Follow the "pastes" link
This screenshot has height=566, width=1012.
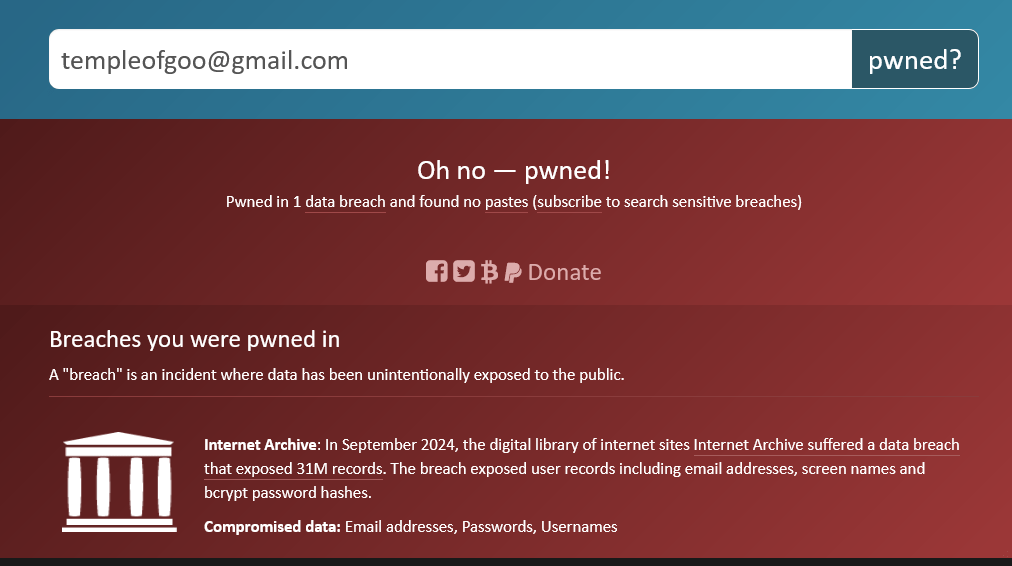pyautogui.click(x=506, y=202)
